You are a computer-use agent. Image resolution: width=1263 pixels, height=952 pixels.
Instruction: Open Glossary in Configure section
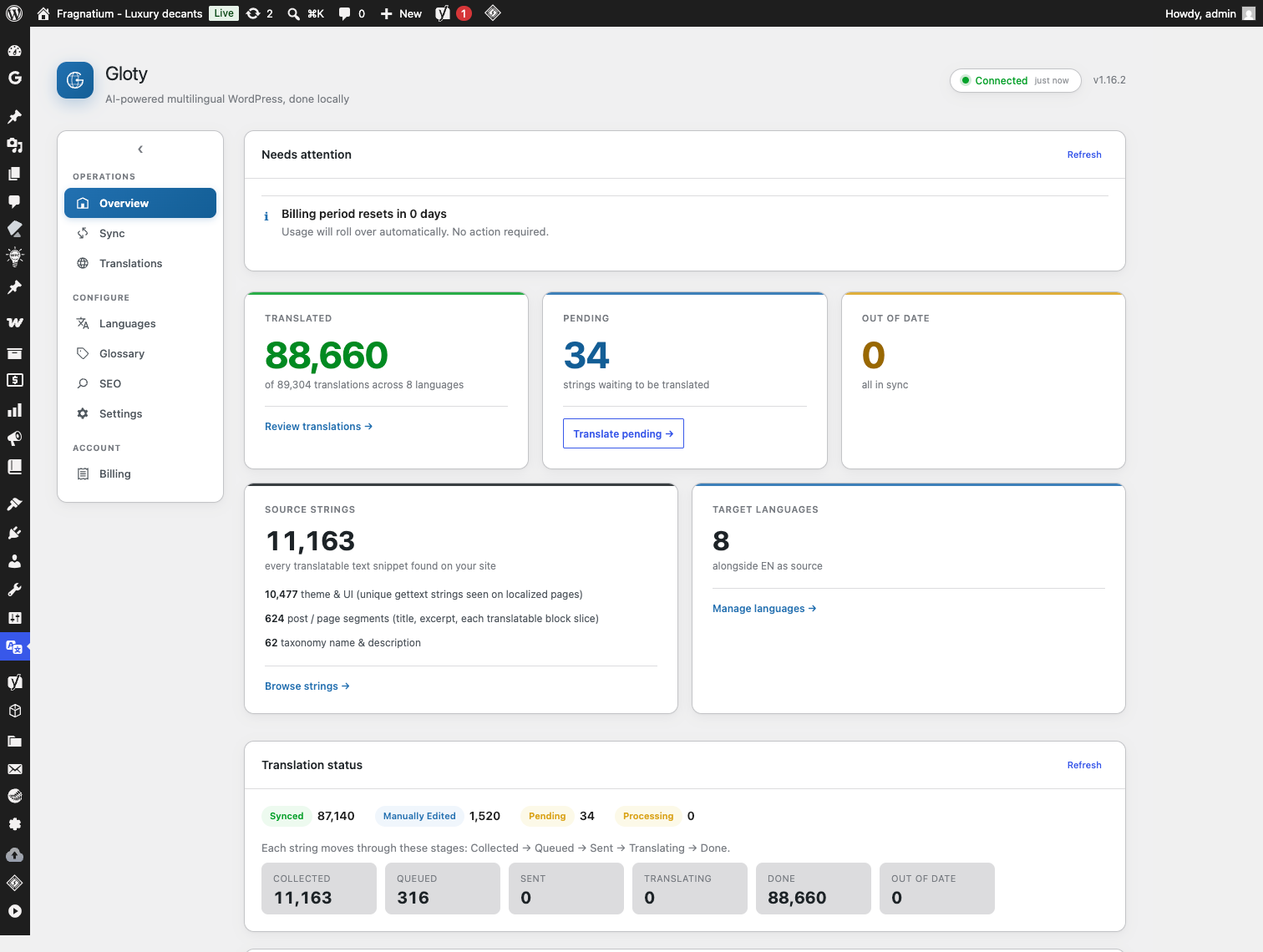(x=140, y=353)
